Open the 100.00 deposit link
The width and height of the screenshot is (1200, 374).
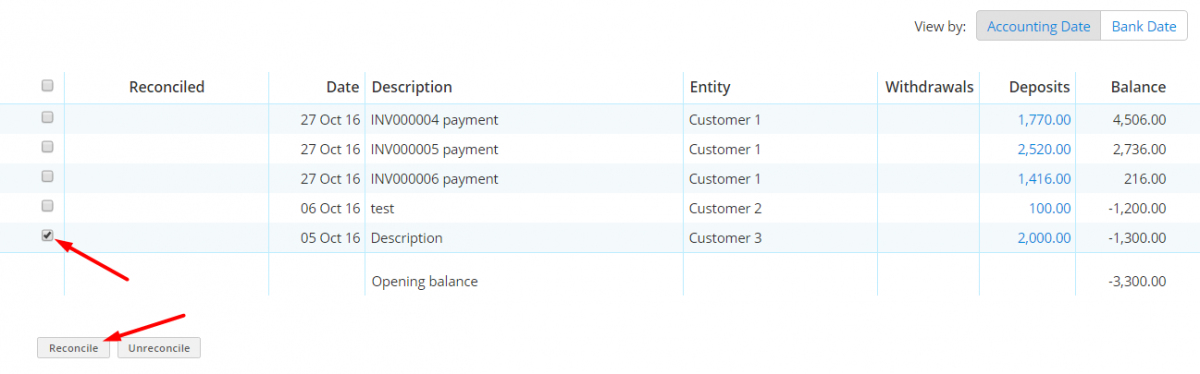click(1050, 209)
